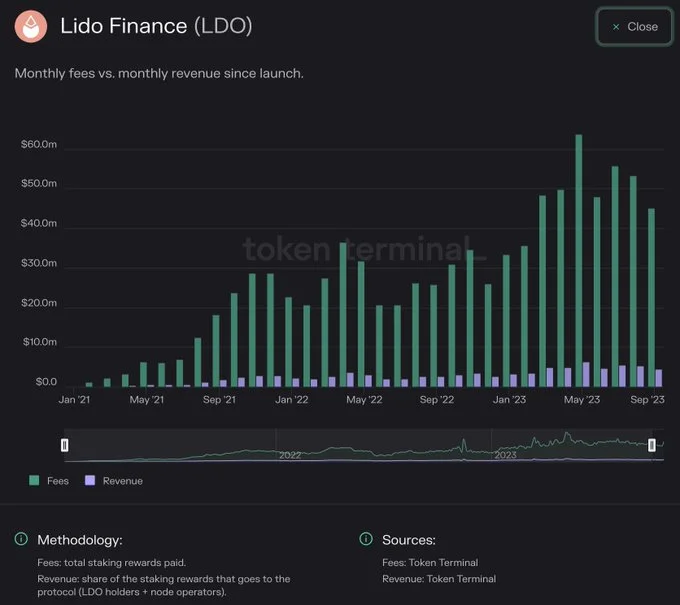
Task: Click the $40.0m y-axis label
Action: pos(39,223)
